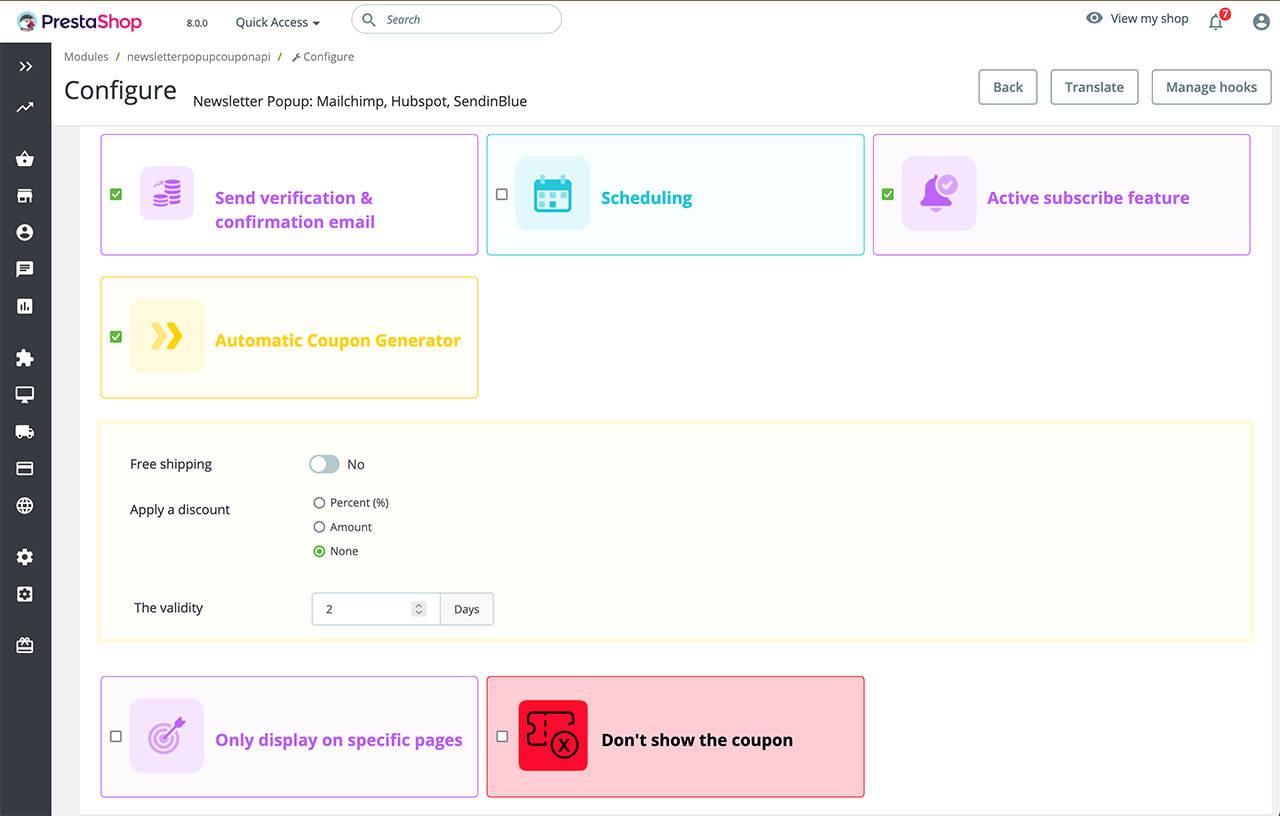Go to Modules breadcrumb link
Viewport: 1280px width, 816px height.
click(86, 57)
